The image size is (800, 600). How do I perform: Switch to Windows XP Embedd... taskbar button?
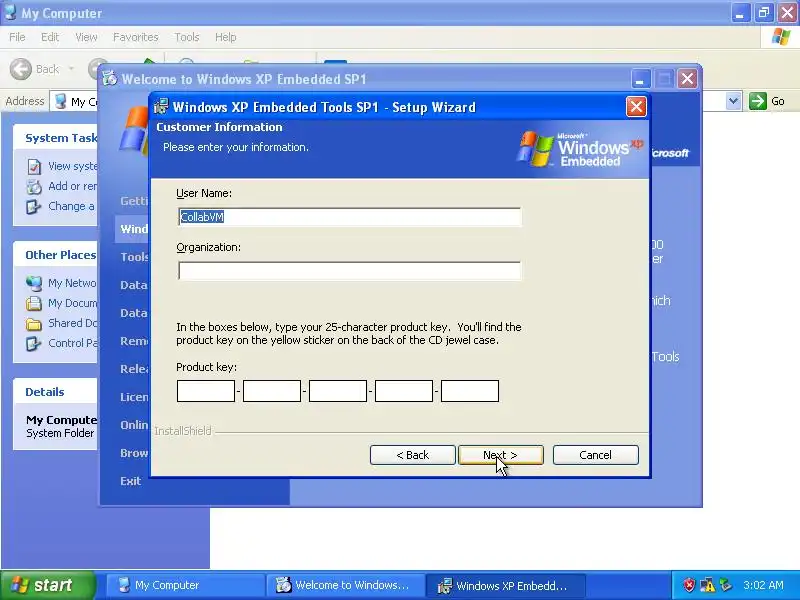click(x=506, y=585)
